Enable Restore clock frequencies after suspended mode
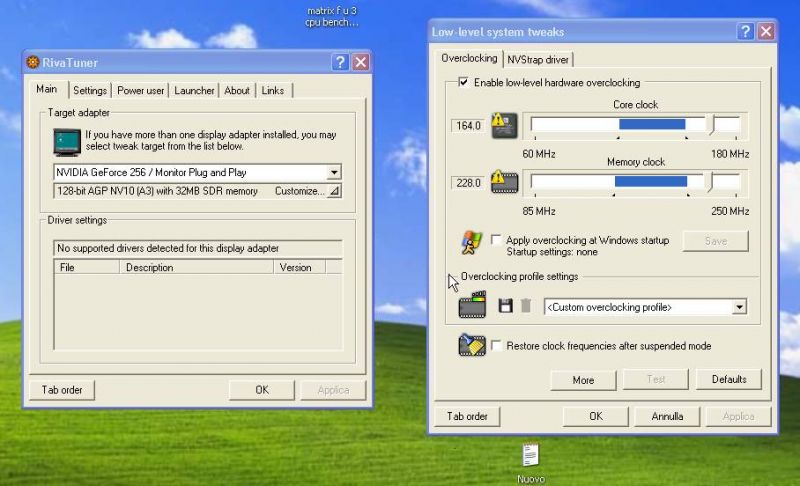Image resolution: width=800 pixels, height=486 pixels. coord(496,346)
